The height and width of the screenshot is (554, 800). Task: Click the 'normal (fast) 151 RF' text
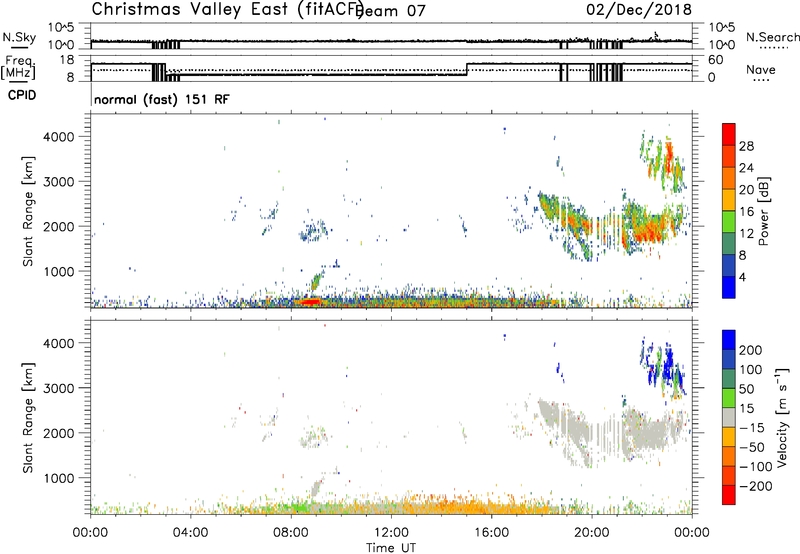point(162,99)
